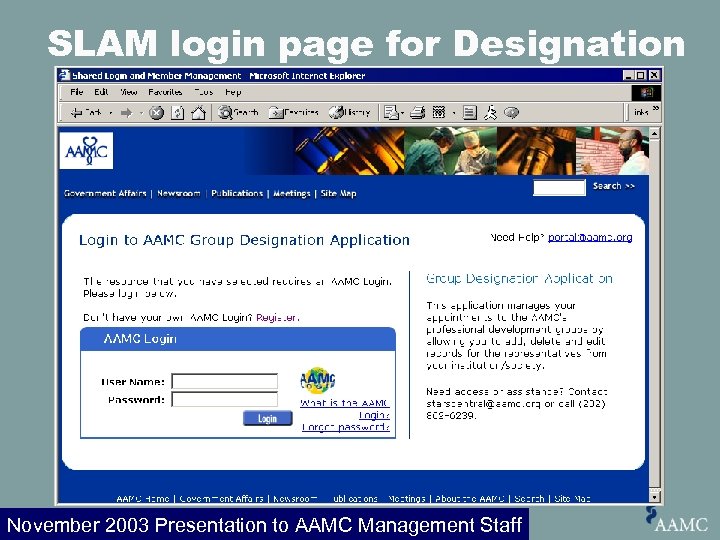Click the scrollbar down arrow
Viewport: 720px width, 540px height.
(655, 496)
